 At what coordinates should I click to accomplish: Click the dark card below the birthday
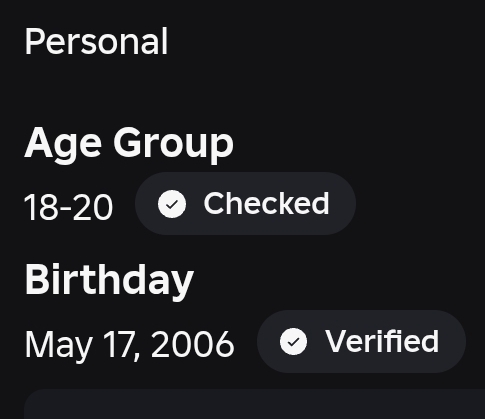pos(254,404)
